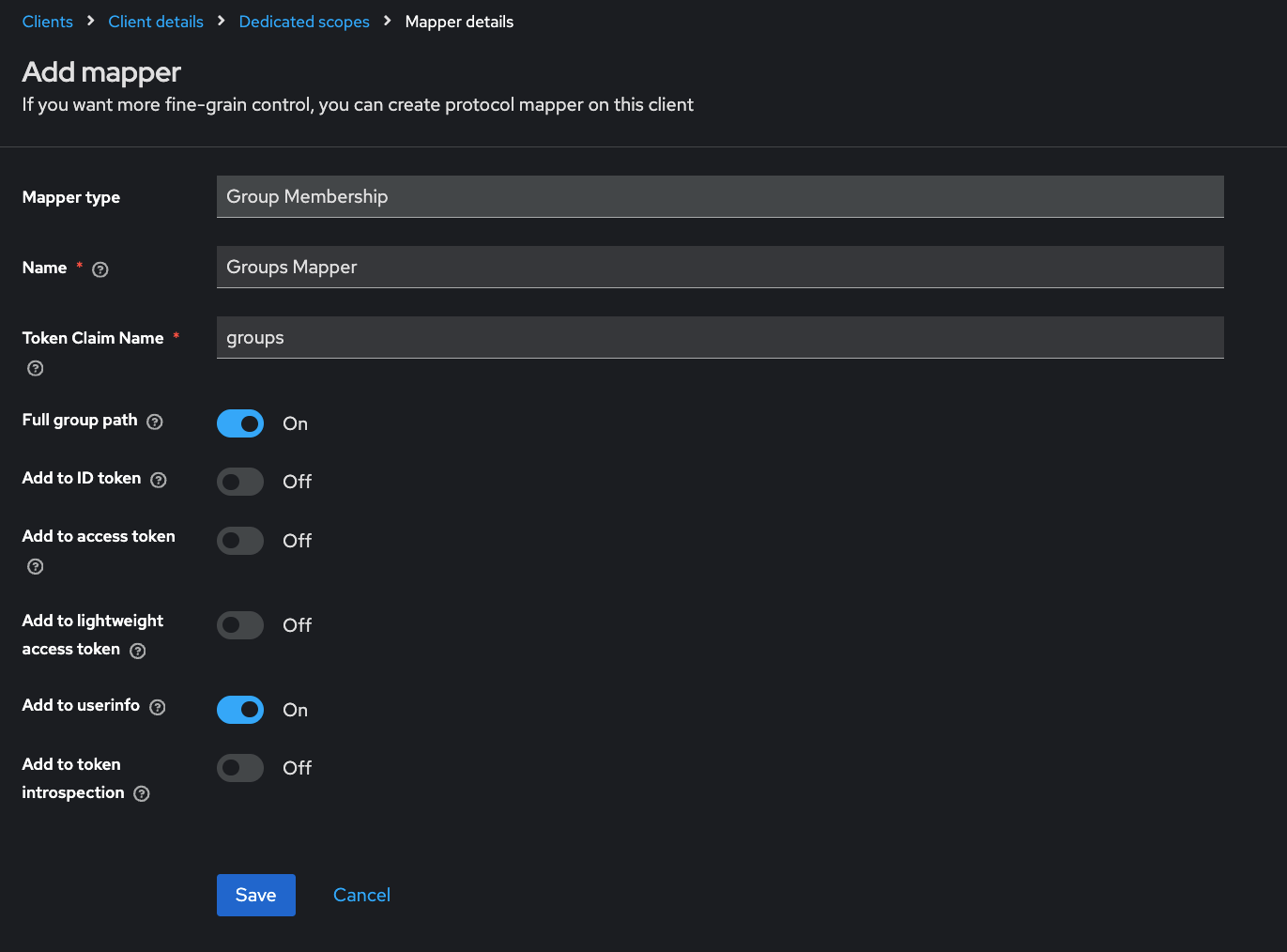
Task: Show help for Full group path
Action: click(x=155, y=422)
